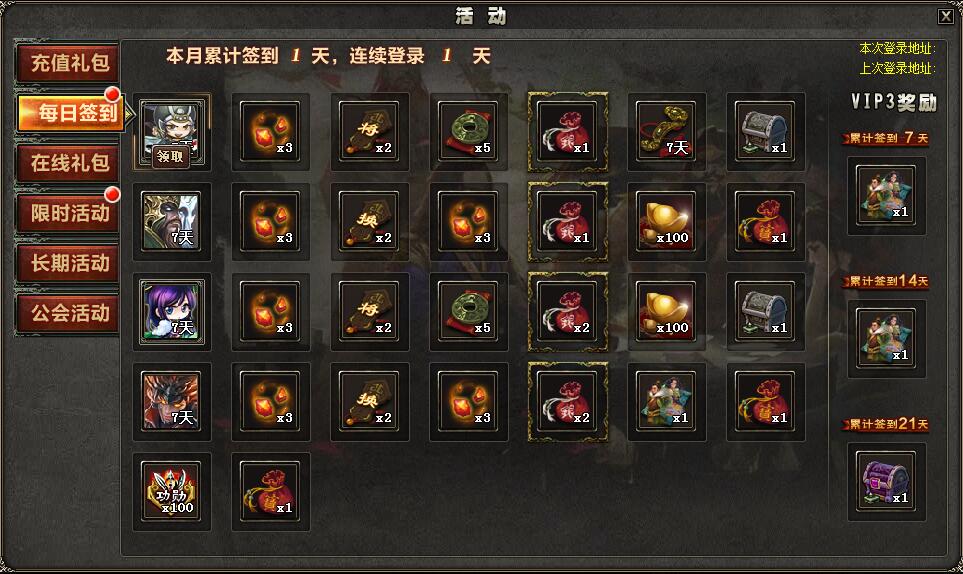Select the gold ingot x100 in second row
Screen dimensions: 963x574
click(666, 222)
